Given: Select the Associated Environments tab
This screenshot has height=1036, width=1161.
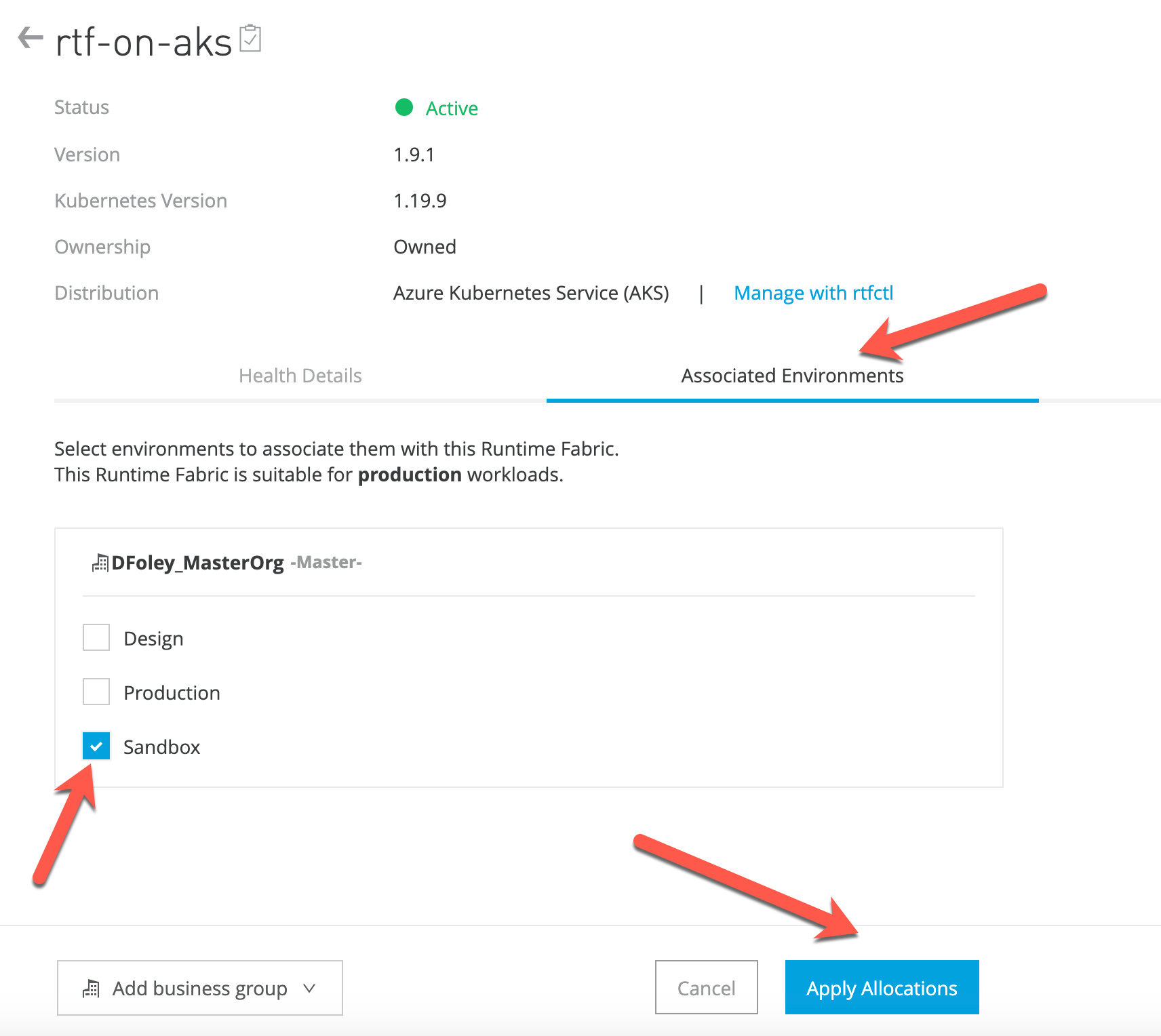Looking at the screenshot, I should pyautogui.click(x=792, y=376).
